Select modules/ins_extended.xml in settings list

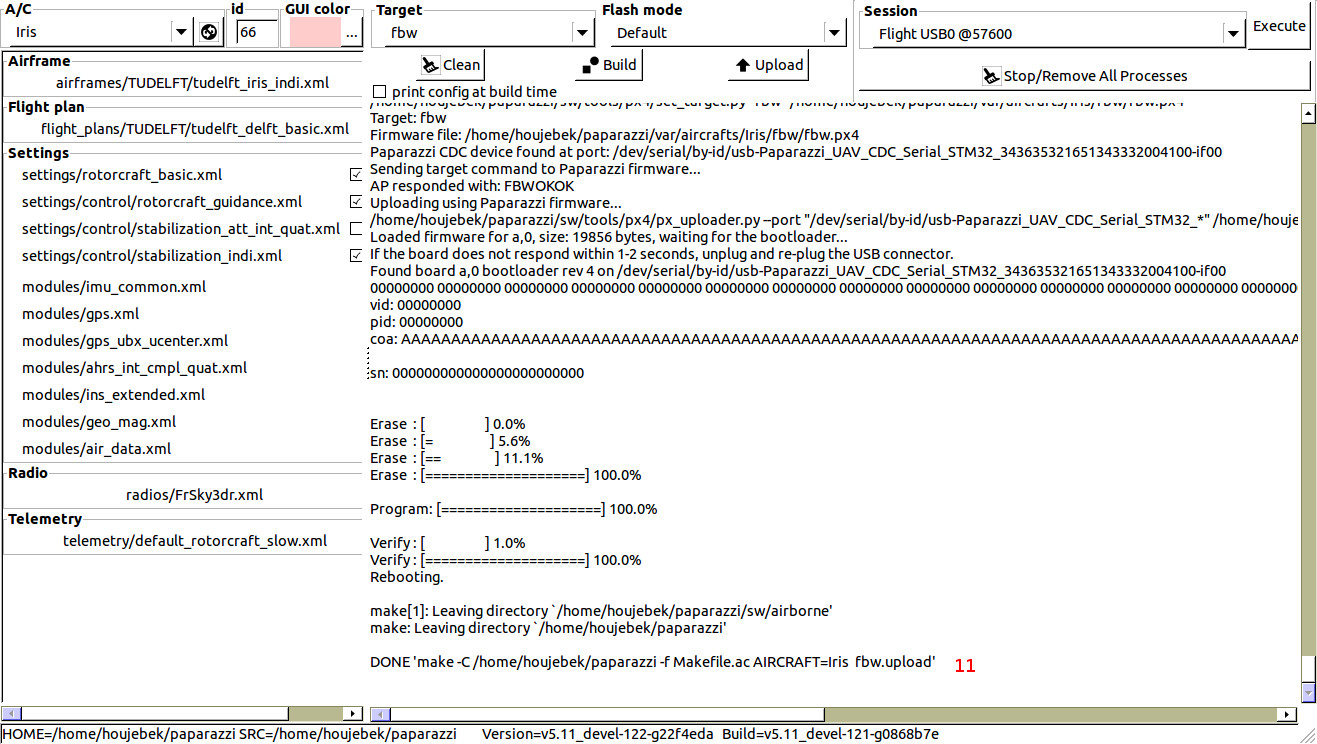click(x=113, y=395)
